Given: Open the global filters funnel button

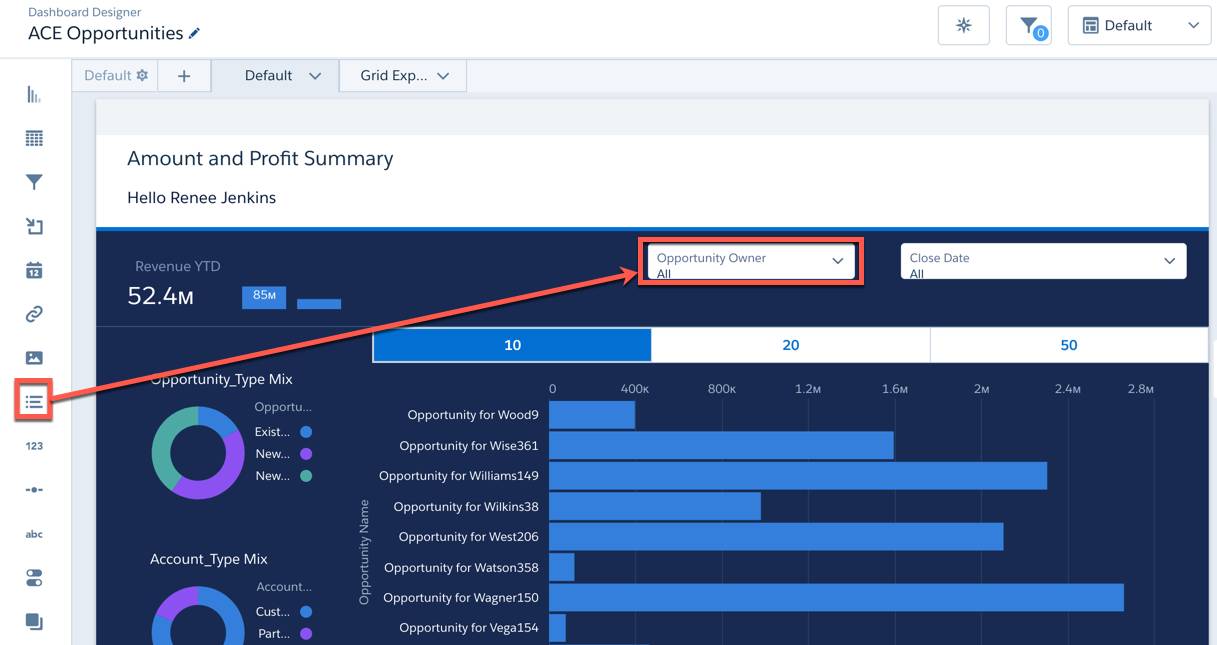Looking at the screenshot, I should click(x=1029, y=26).
